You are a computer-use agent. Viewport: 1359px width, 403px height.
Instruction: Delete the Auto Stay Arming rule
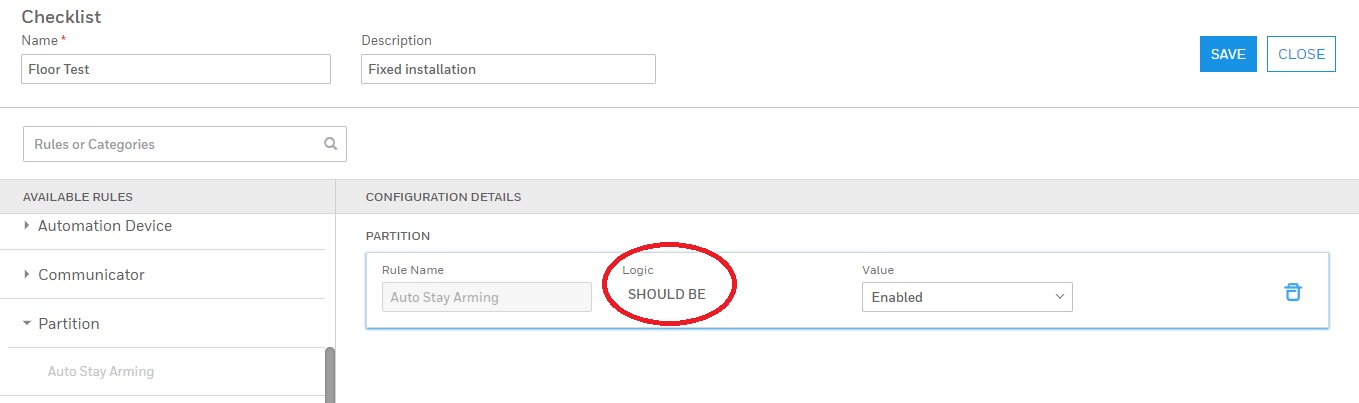(x=1292, y=292)
